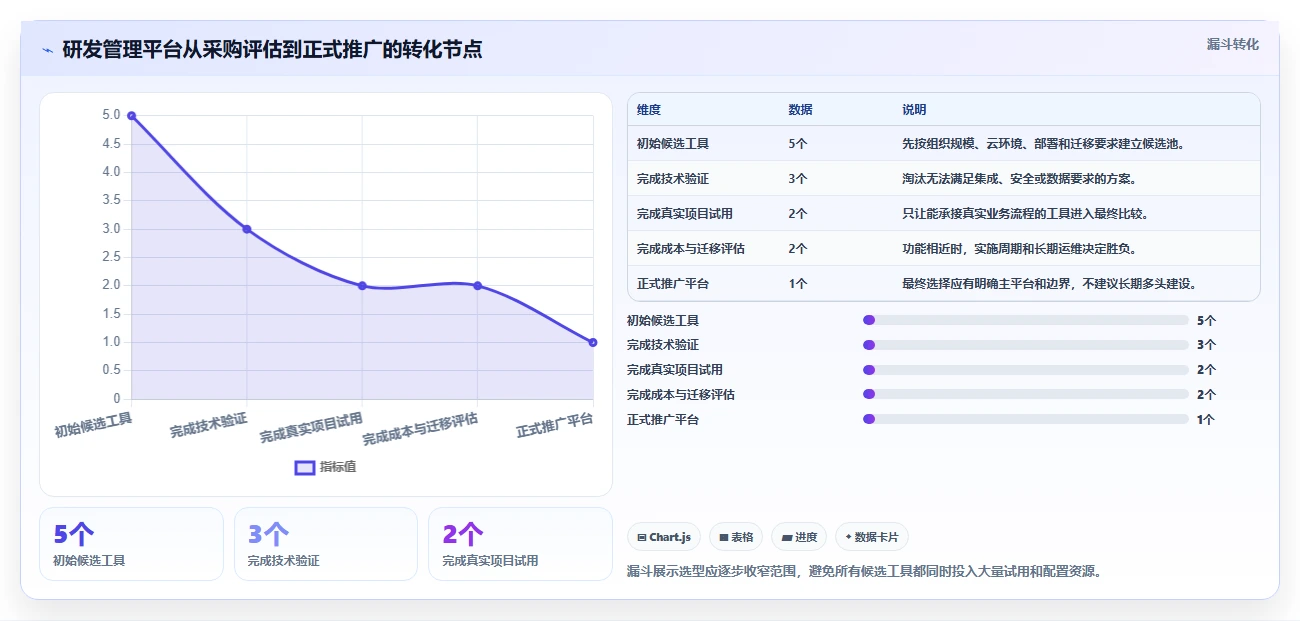Click the 数据卡片 chip
This screenshot has width=1300, height=621.
coord(871,537)
